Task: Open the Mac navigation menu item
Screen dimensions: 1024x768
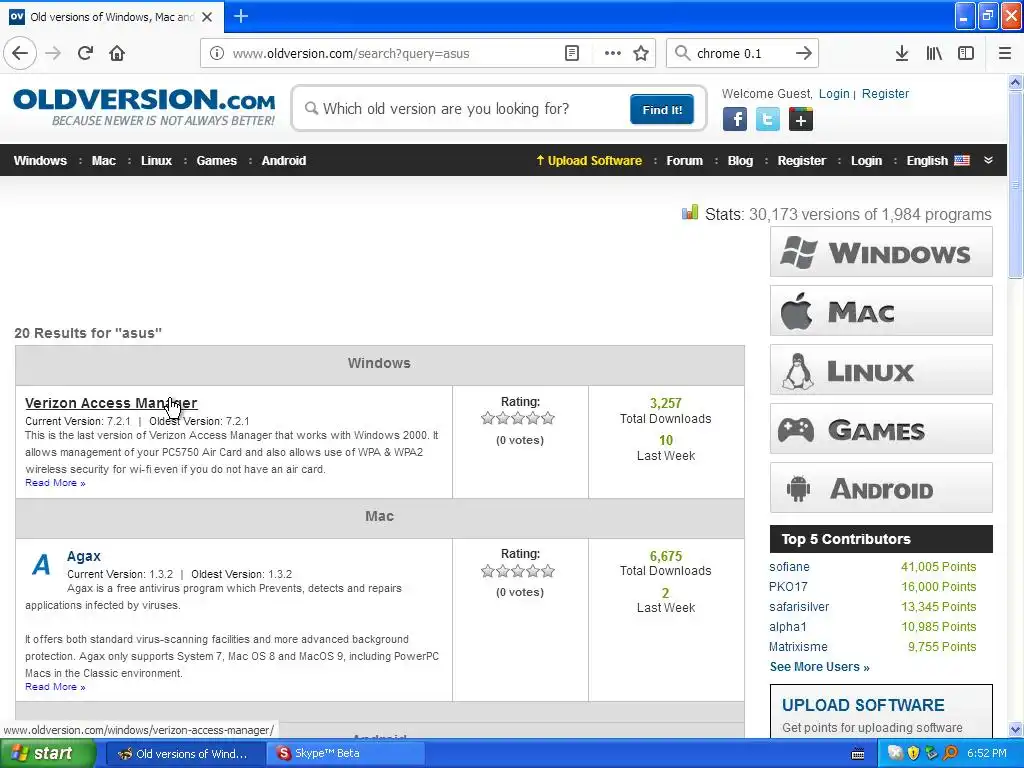Action: (x=104, y=161)
